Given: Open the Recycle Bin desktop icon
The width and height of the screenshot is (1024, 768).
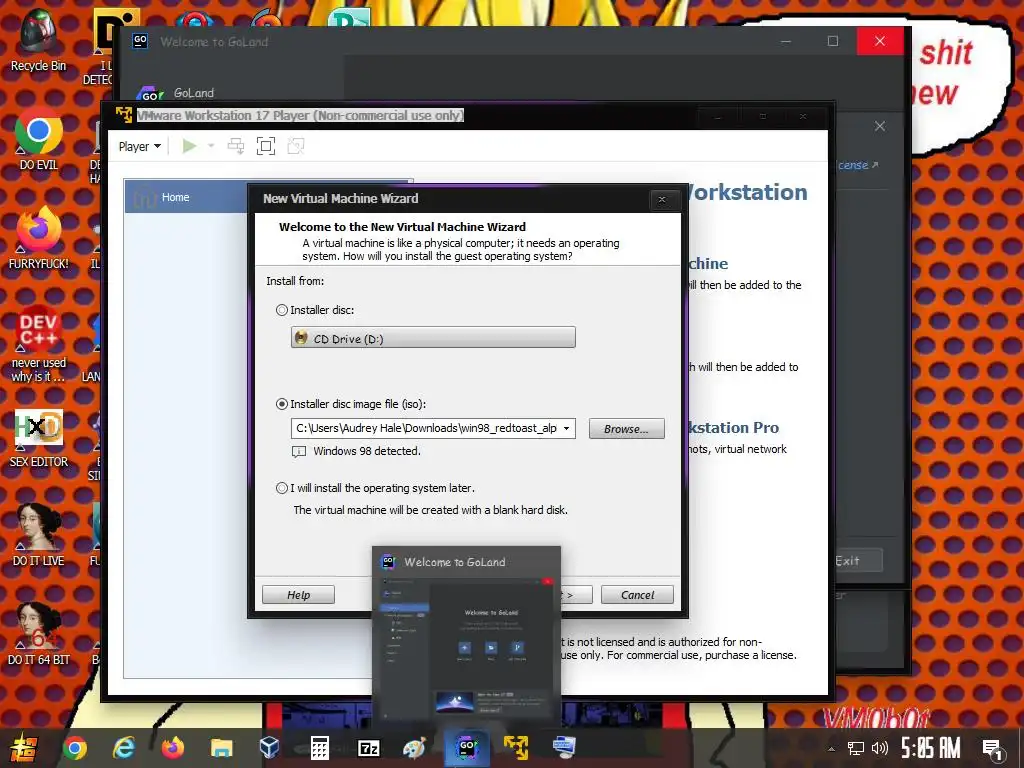Looking at the screenshot, I should (x=38, y=40).
